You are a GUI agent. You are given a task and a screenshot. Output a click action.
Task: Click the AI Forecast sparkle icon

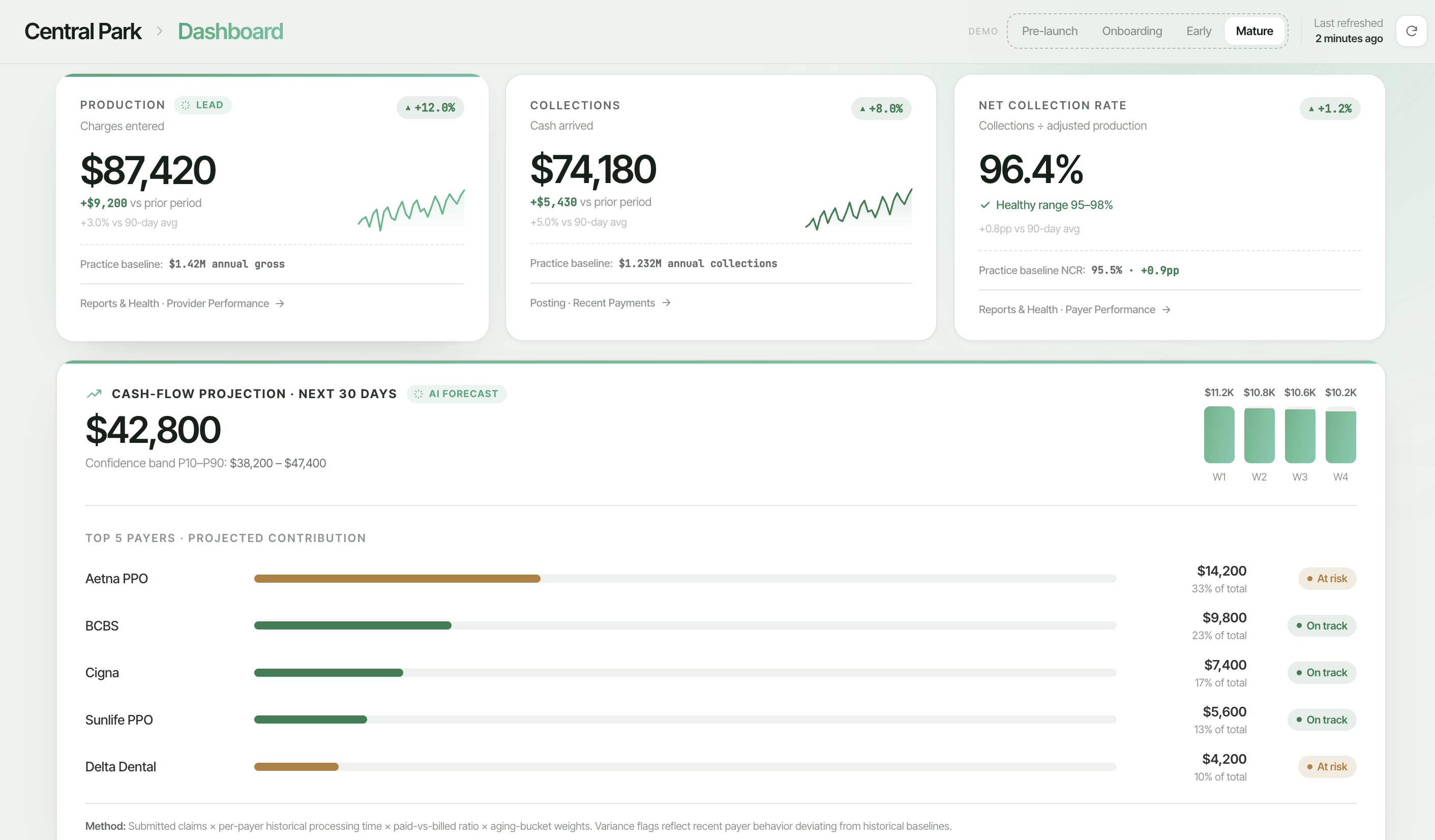click(418, 394)
